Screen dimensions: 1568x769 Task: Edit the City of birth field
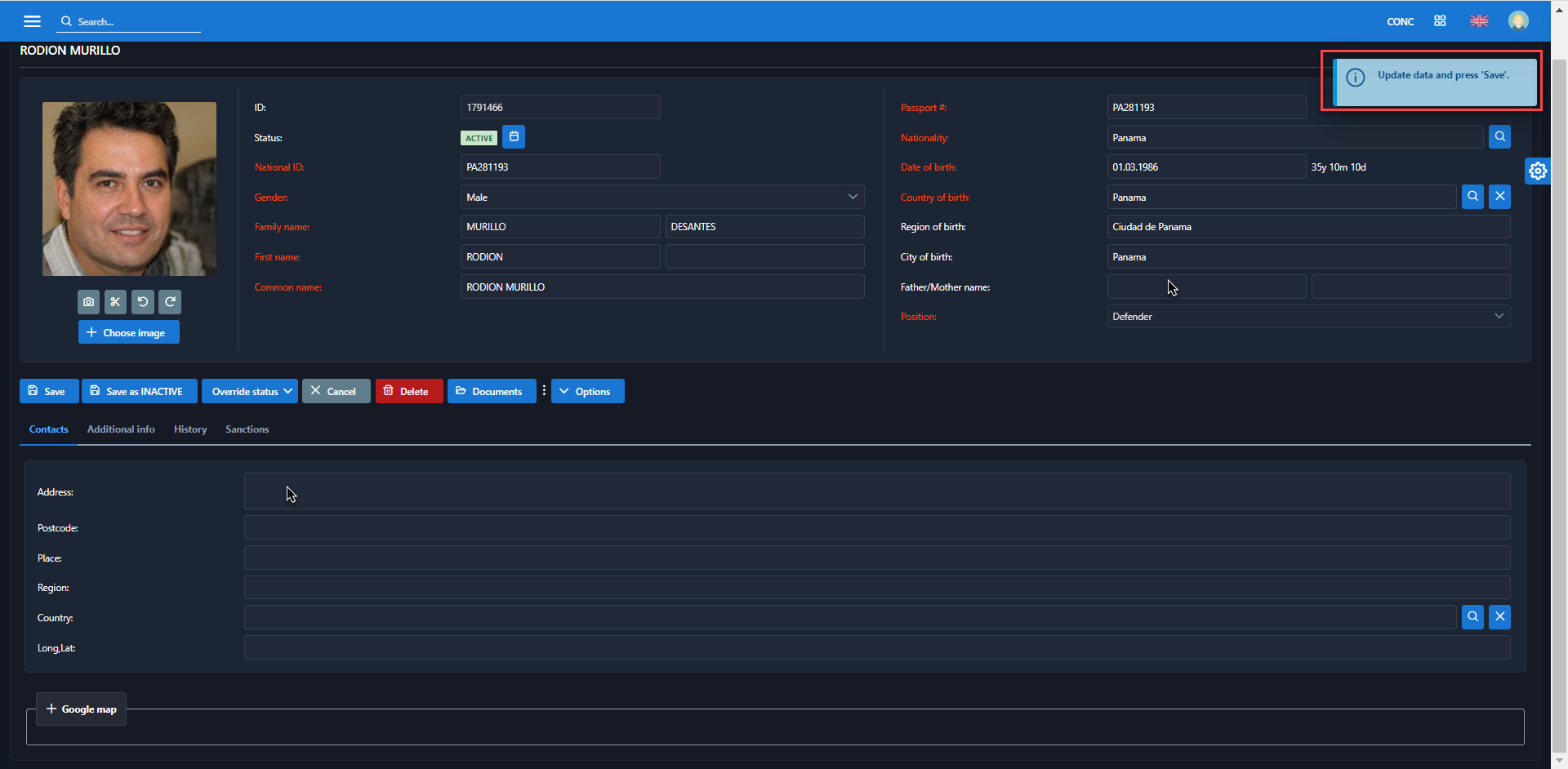[1308, 256]
